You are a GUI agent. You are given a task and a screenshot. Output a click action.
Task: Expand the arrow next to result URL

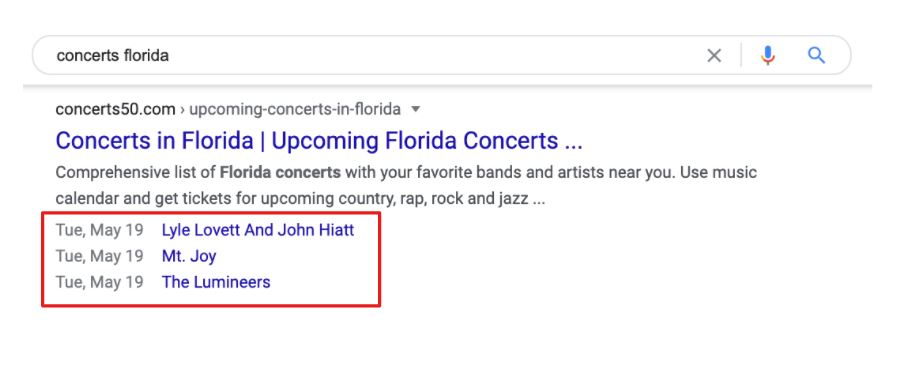pos(416,108)
